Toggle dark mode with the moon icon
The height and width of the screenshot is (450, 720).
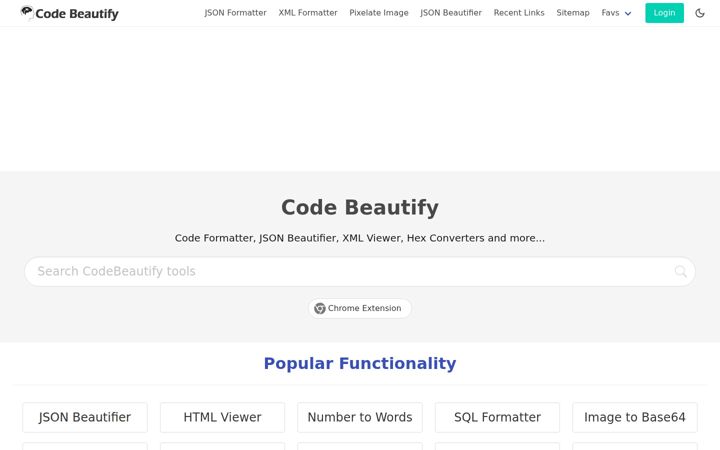700,13
